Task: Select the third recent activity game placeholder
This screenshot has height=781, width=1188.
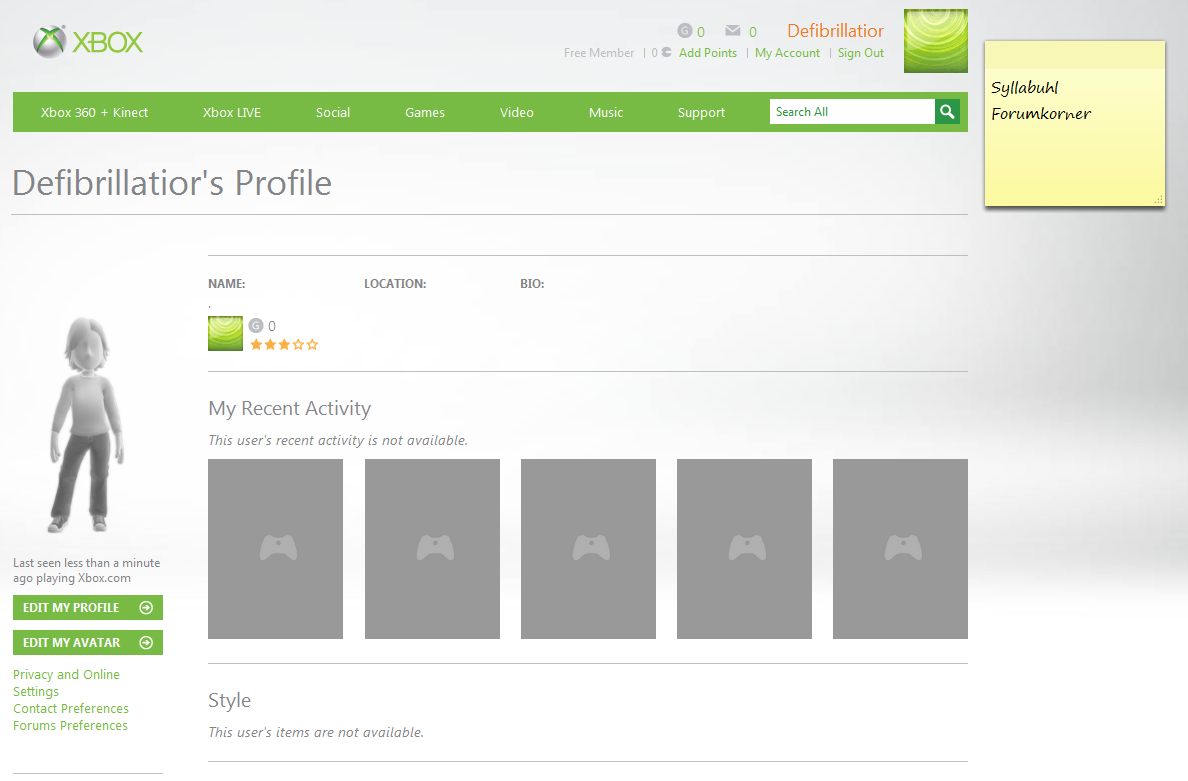Action: (x=588, y=548)
